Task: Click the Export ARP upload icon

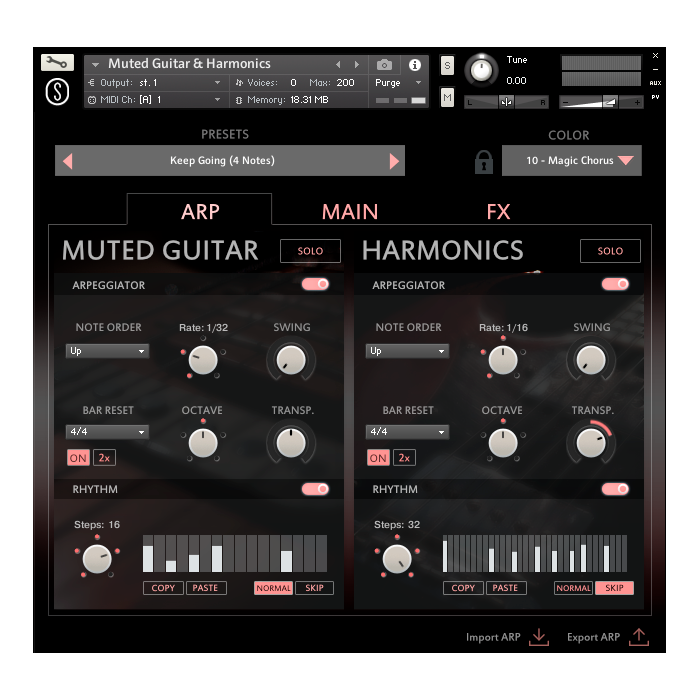Action: coord(639,637)
